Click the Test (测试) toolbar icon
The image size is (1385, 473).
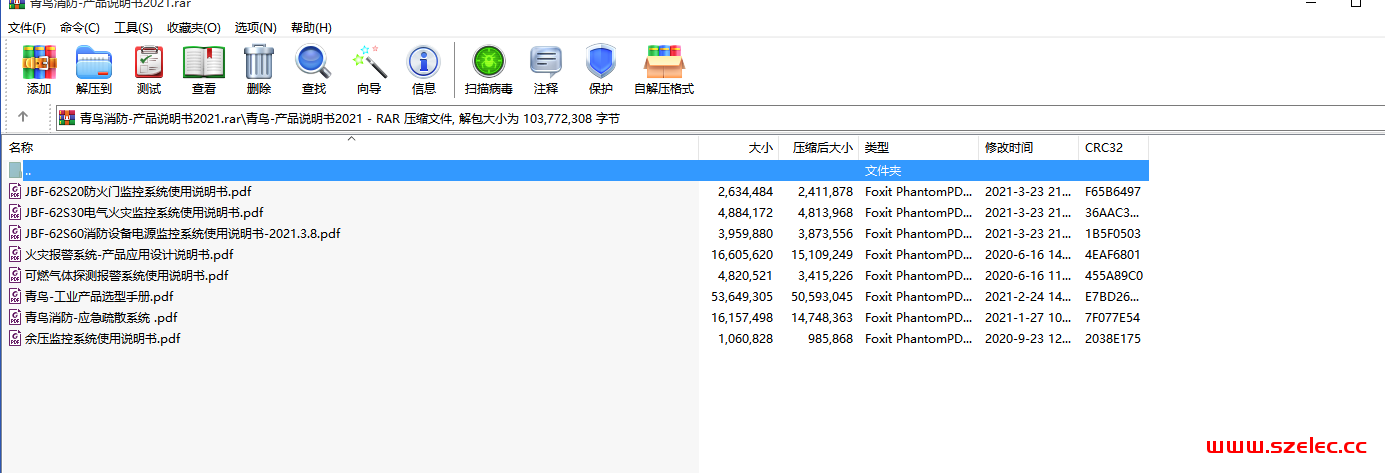tap(149, 62)
